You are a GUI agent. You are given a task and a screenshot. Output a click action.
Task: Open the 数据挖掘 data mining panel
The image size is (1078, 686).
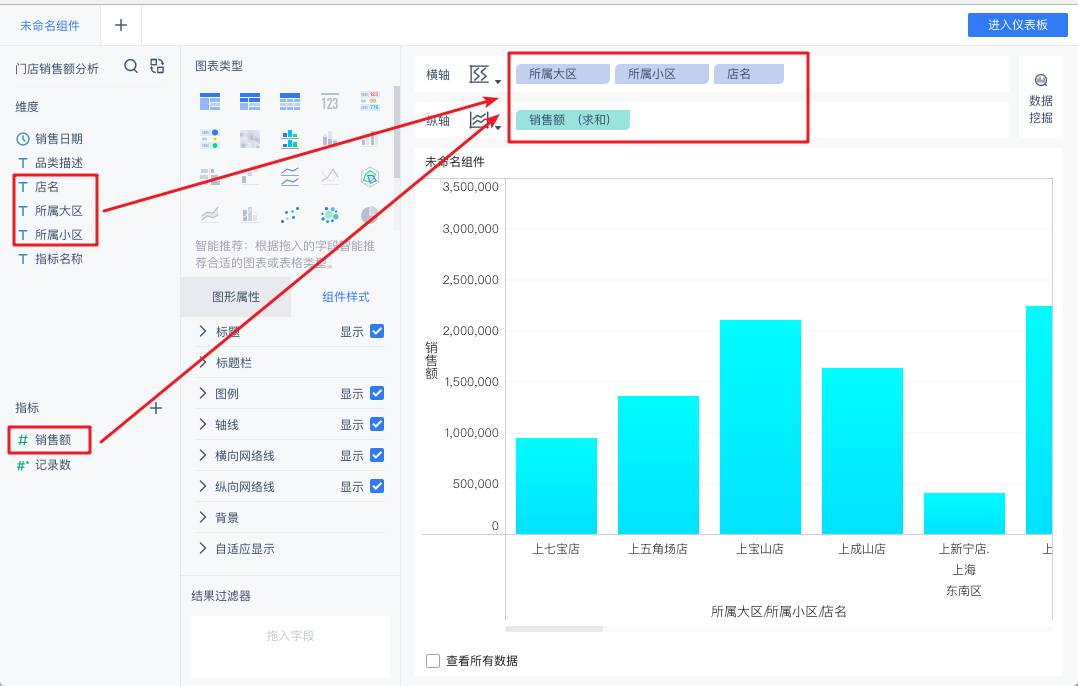[1040, 98]
